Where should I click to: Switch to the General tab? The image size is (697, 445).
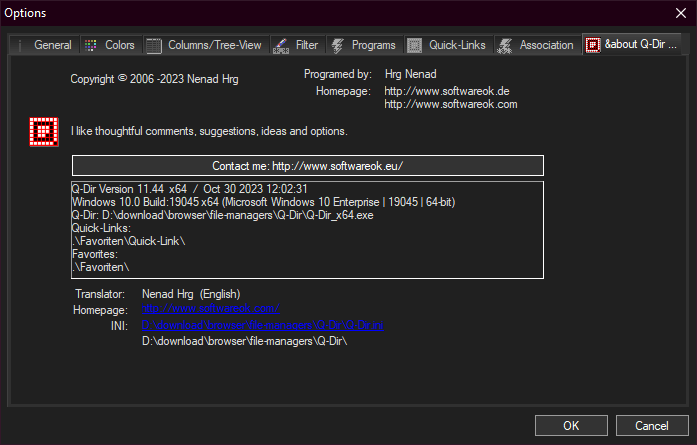click(x=52, y=45)
